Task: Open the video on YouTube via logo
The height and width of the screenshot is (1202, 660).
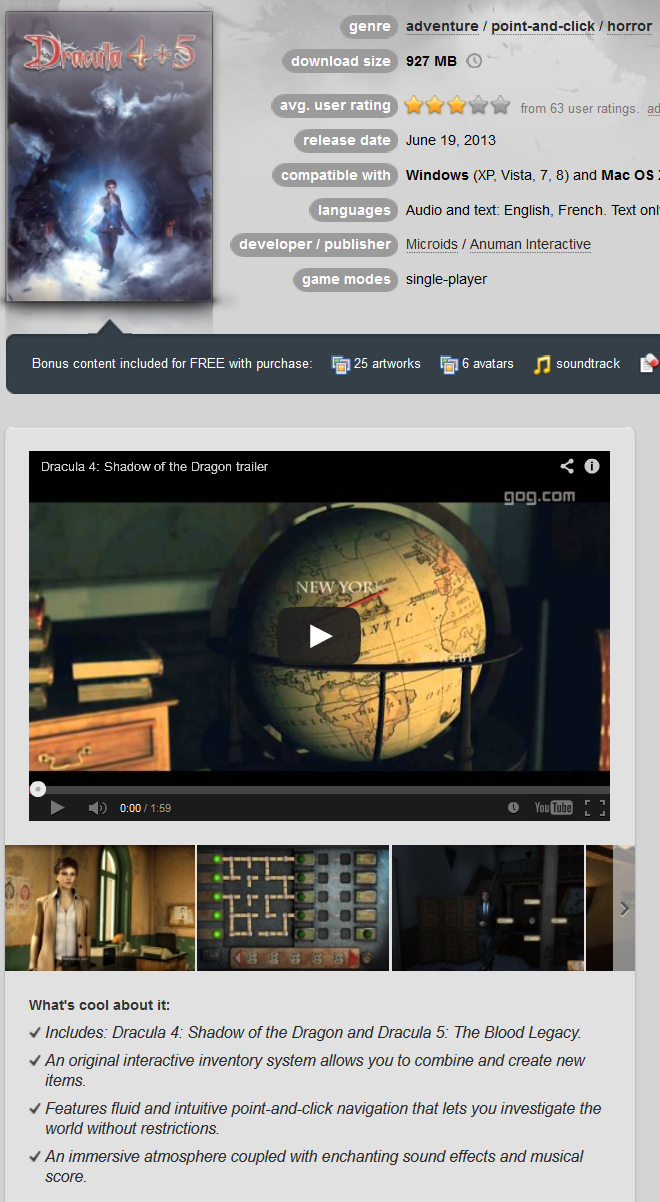Action: (553, 808)
